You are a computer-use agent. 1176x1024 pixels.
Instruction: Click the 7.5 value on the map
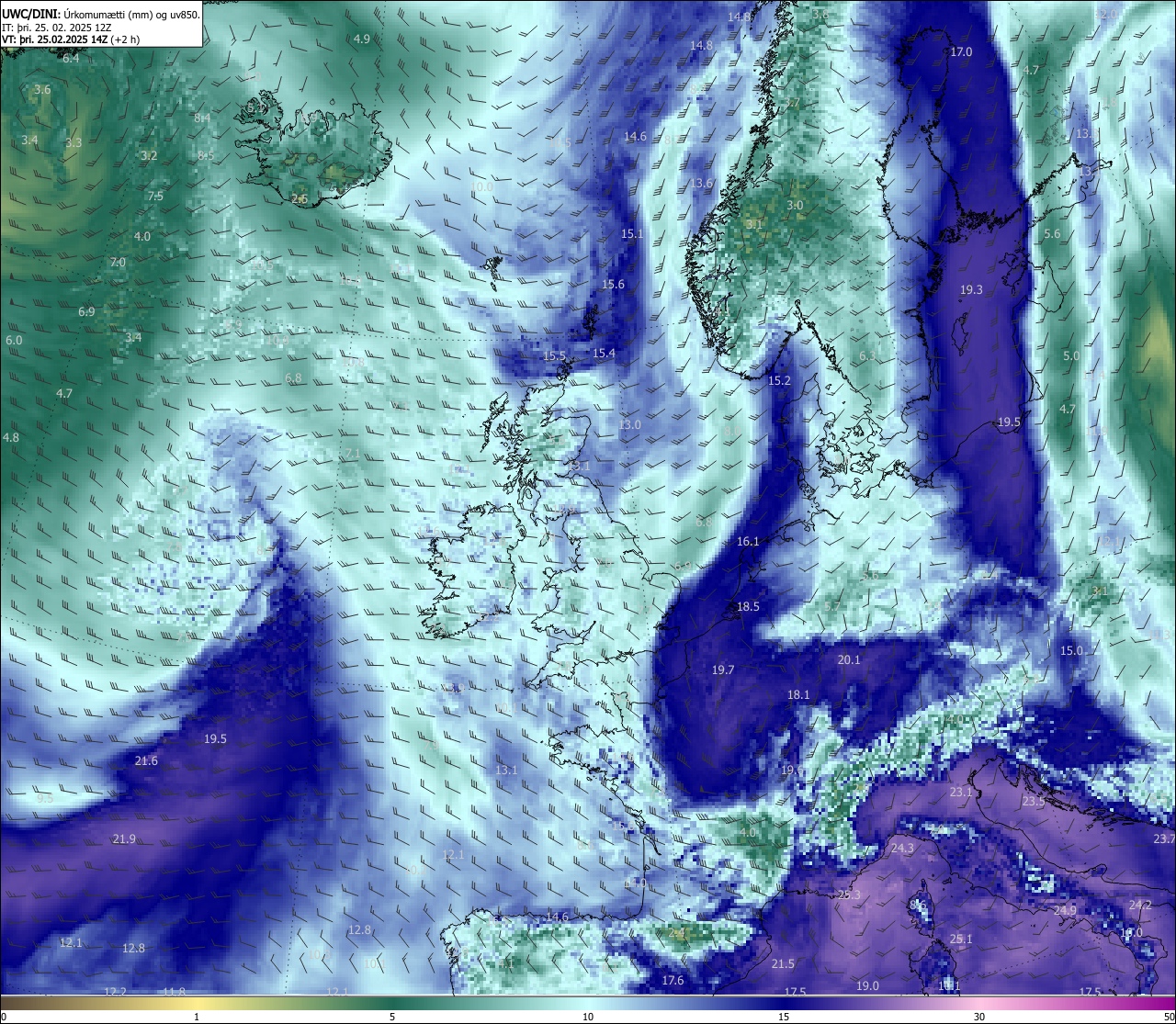(x=155, y=196)
